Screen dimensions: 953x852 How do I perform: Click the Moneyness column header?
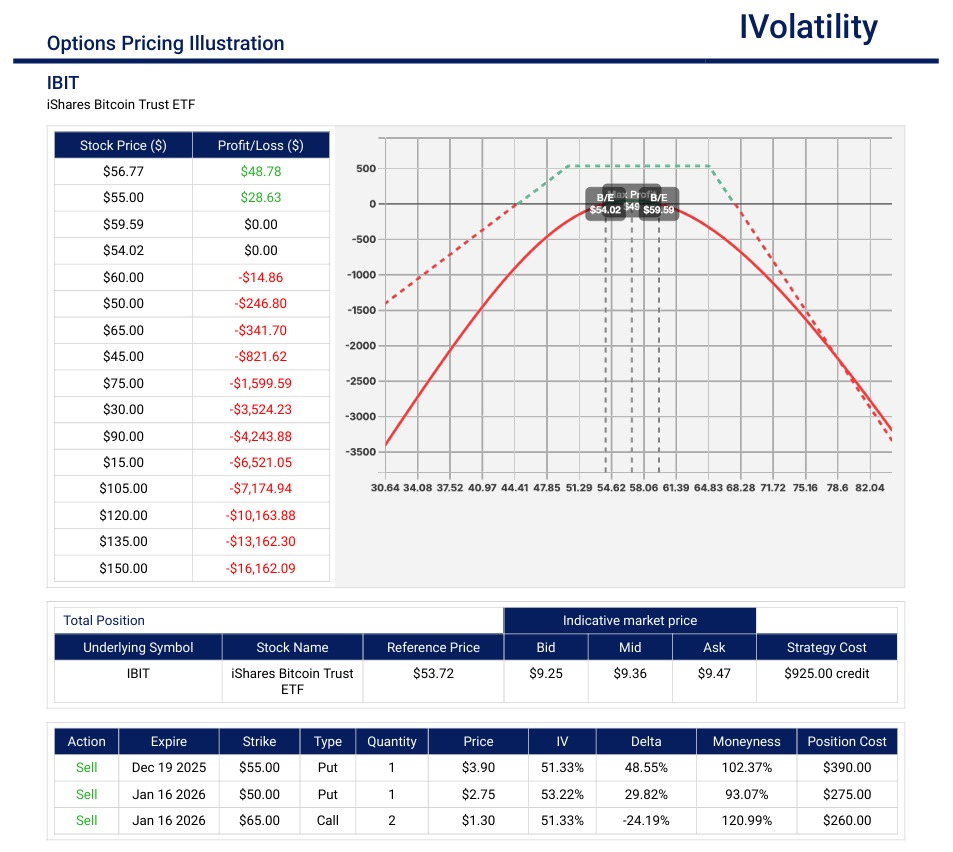(x=746, y=741)
